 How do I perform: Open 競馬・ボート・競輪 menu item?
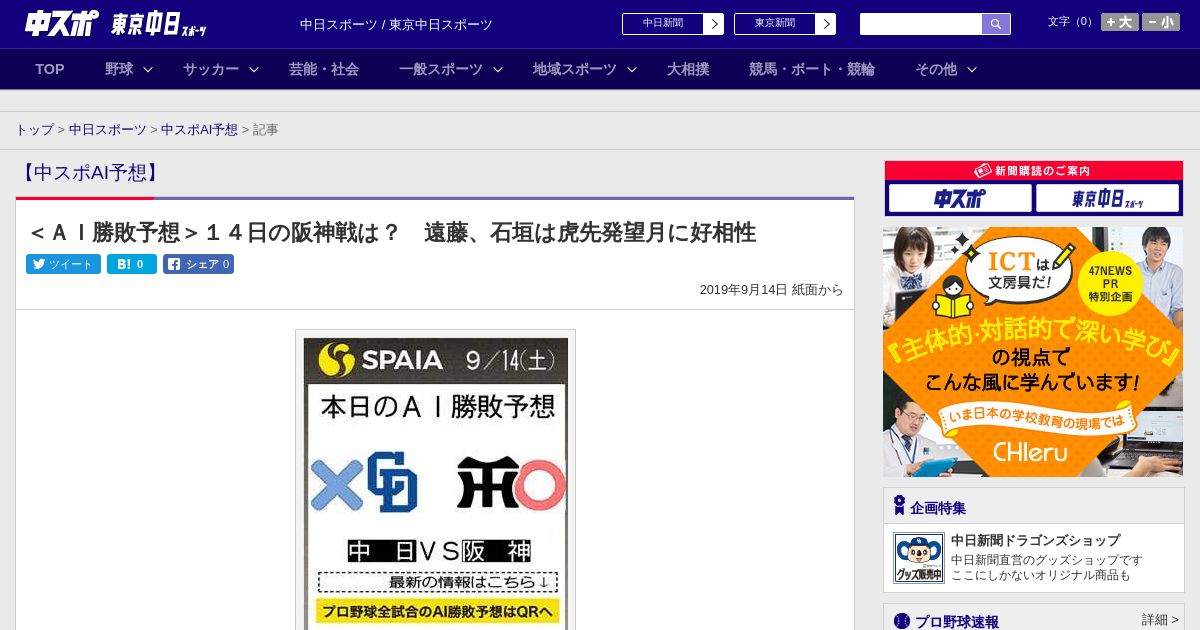click(x=812, y=69)
